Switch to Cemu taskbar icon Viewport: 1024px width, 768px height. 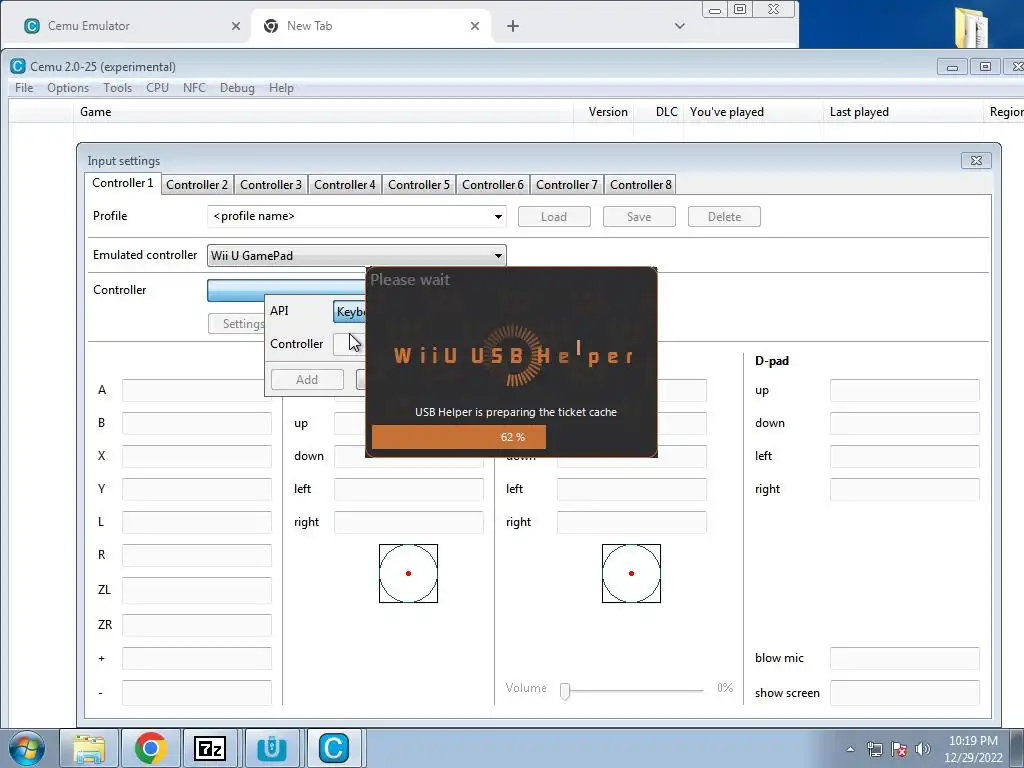[333, 748]
